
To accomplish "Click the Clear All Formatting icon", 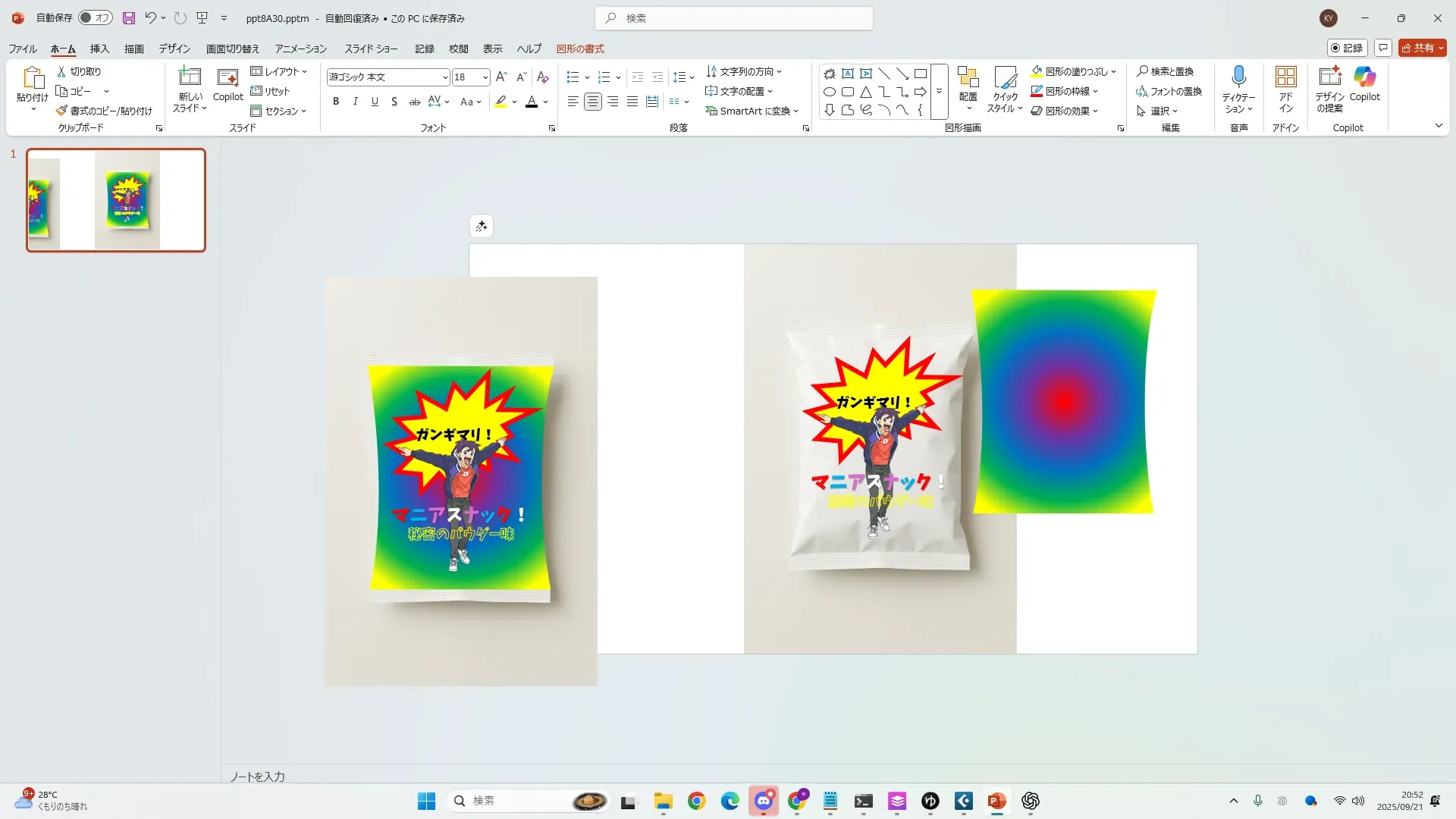I will coord(542,77).
